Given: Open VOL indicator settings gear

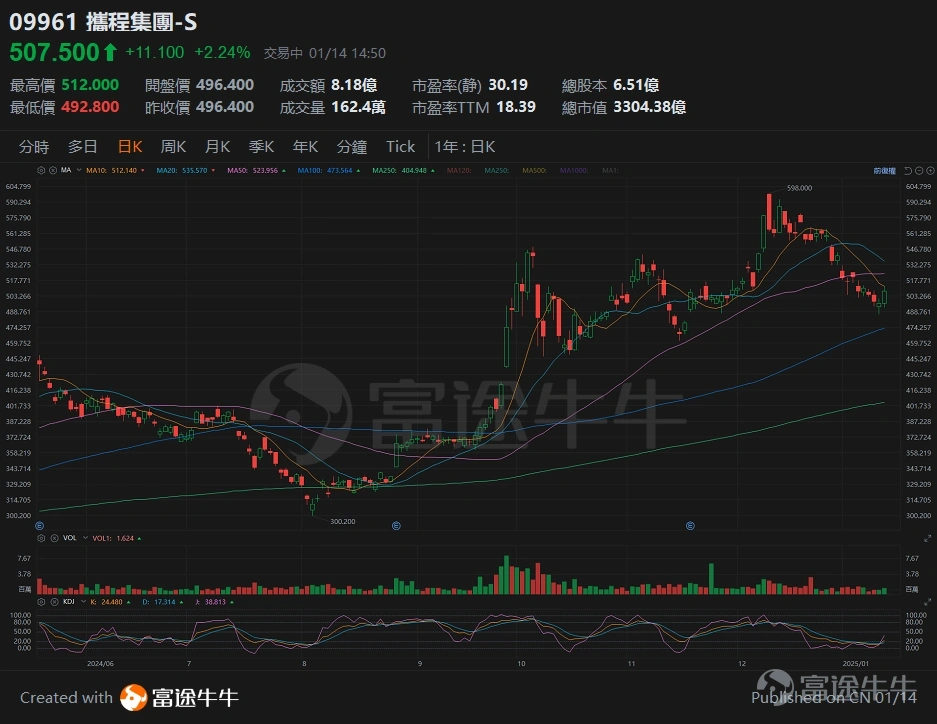Looking at the screenshot, I should click(x=41, y=538).
